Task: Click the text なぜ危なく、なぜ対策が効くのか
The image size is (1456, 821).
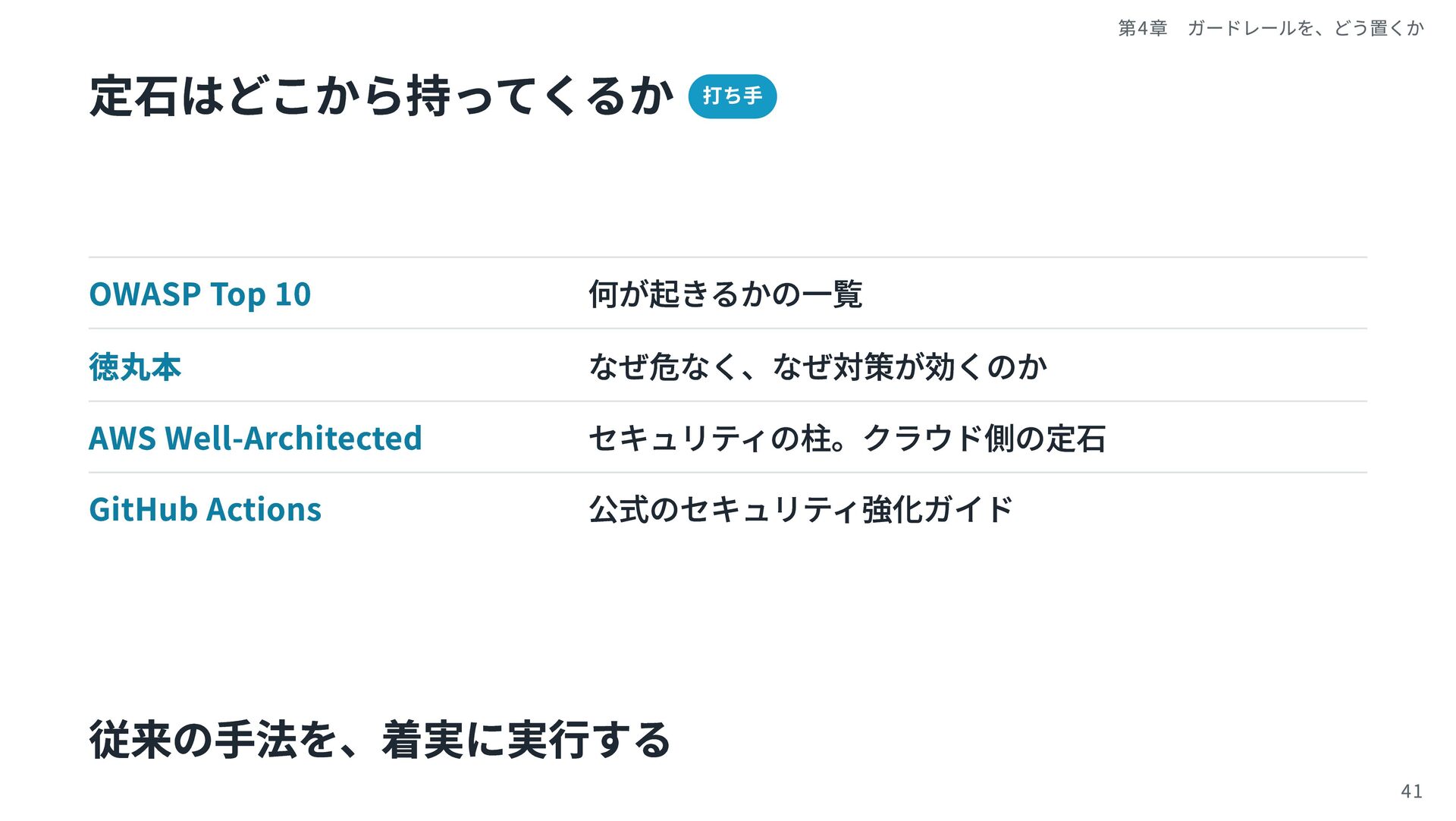Action: pos(818,366)
